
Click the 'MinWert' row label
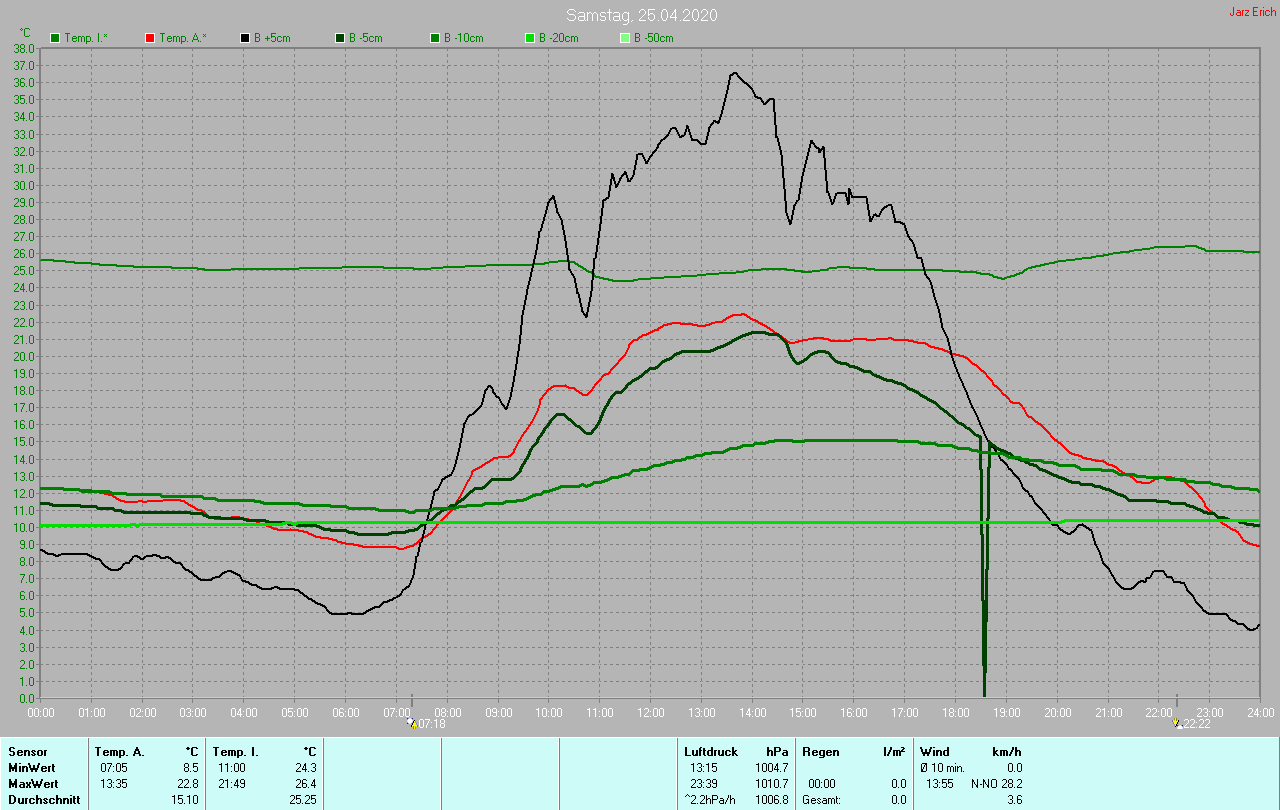(31, 767)
